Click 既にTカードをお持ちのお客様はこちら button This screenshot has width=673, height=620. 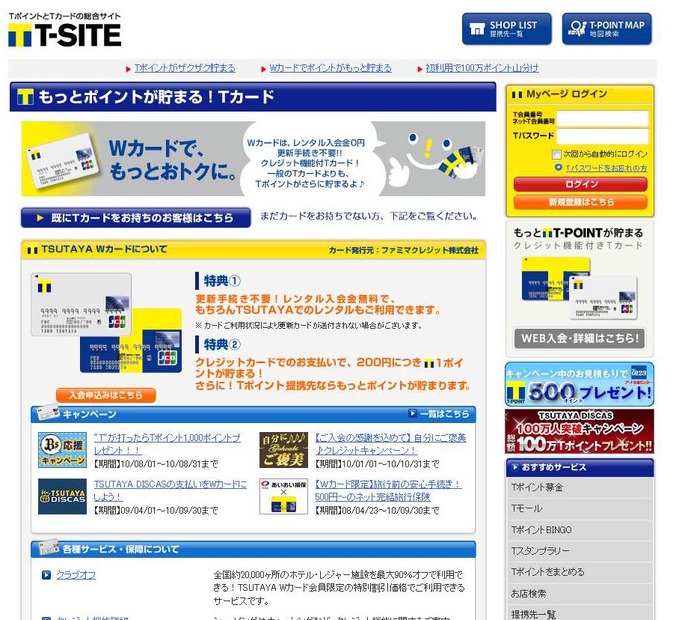coord(136,218)
